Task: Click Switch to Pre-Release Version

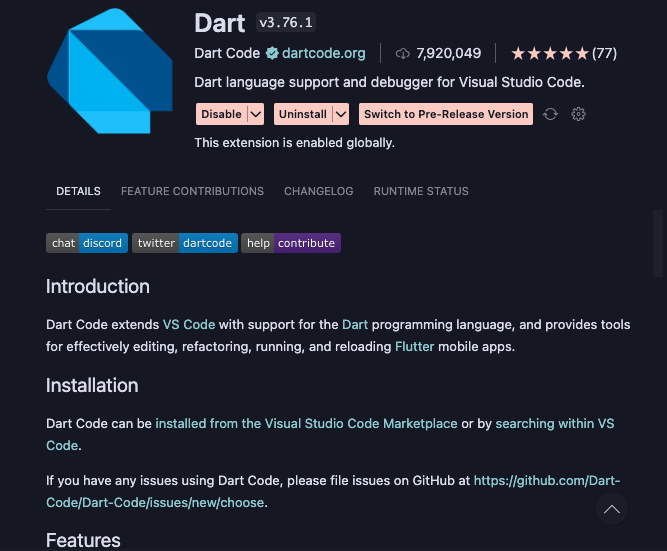Action: click(x=446, y=114)
